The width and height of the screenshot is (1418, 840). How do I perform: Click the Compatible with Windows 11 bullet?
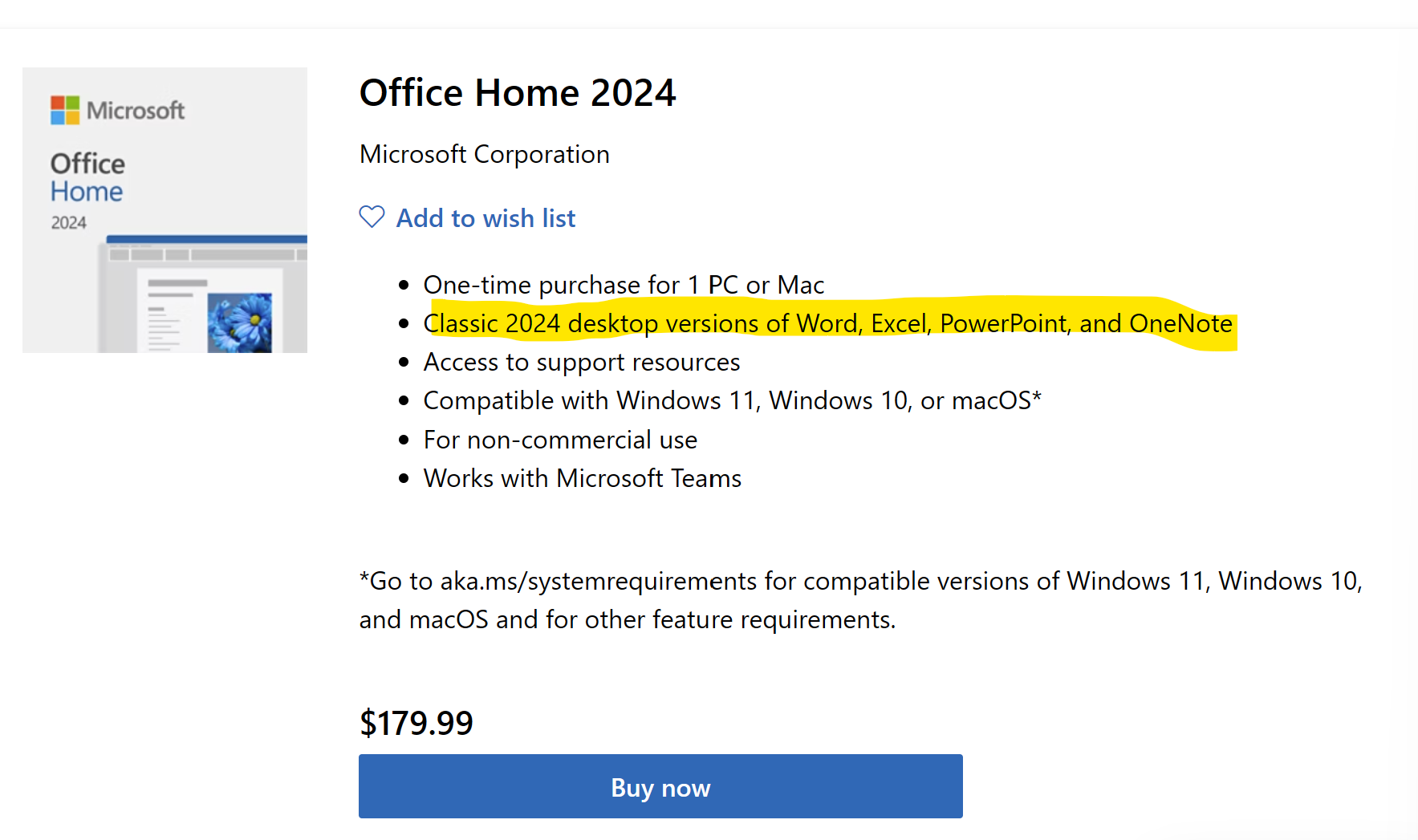tap(732, 400)
